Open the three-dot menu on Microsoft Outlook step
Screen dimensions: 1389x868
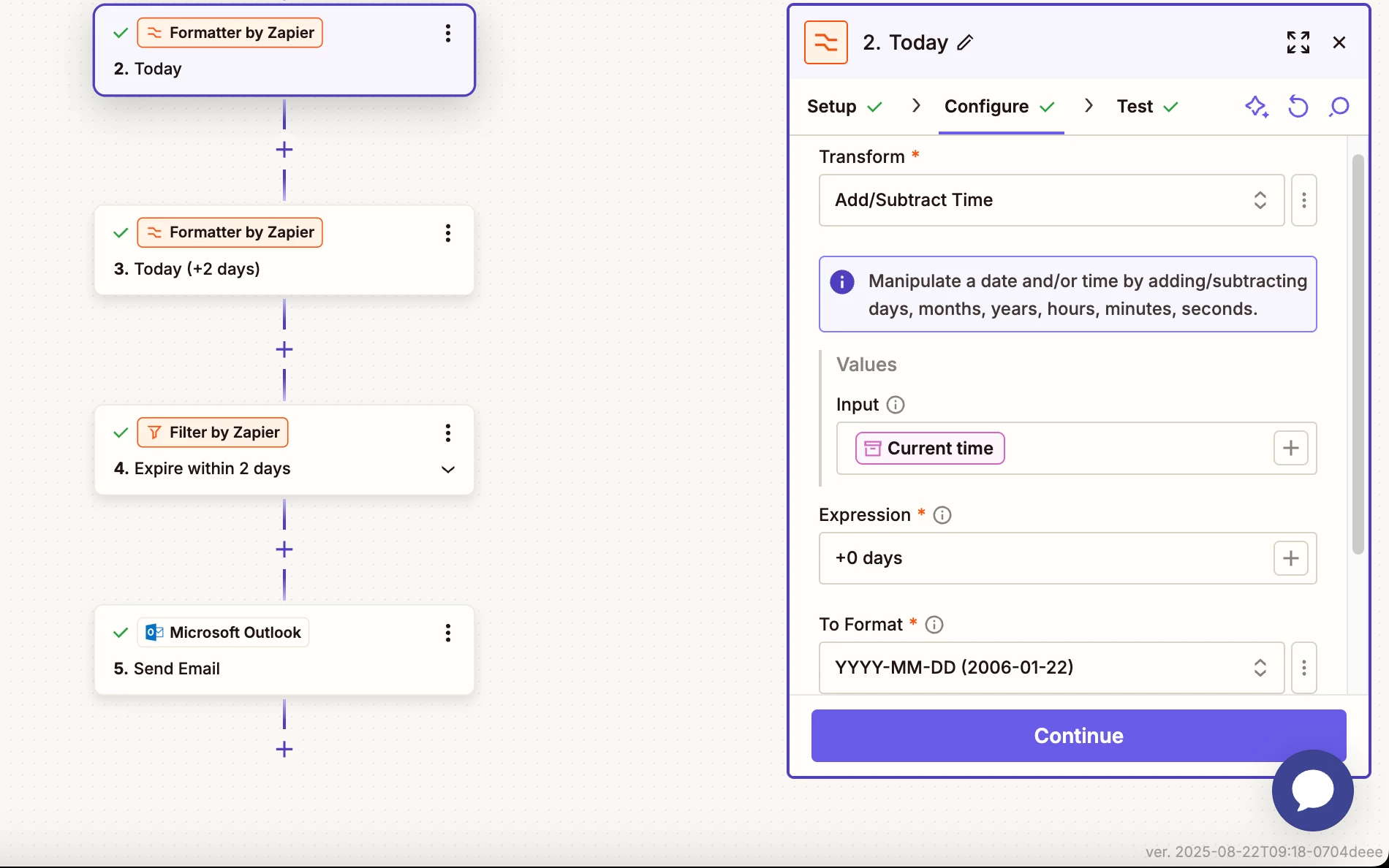point(447,633)
